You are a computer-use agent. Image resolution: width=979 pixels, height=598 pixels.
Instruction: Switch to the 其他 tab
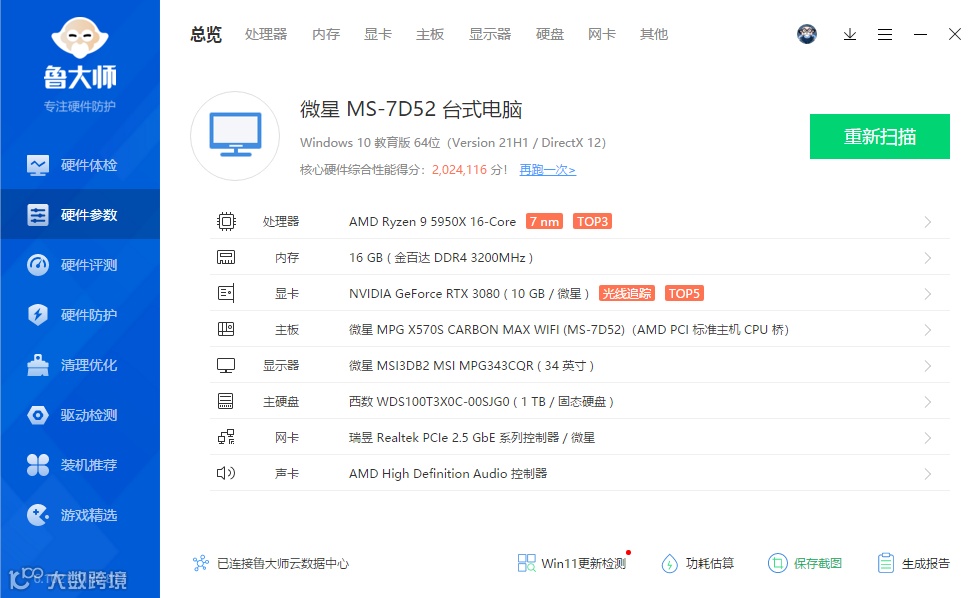click(654, 34)
